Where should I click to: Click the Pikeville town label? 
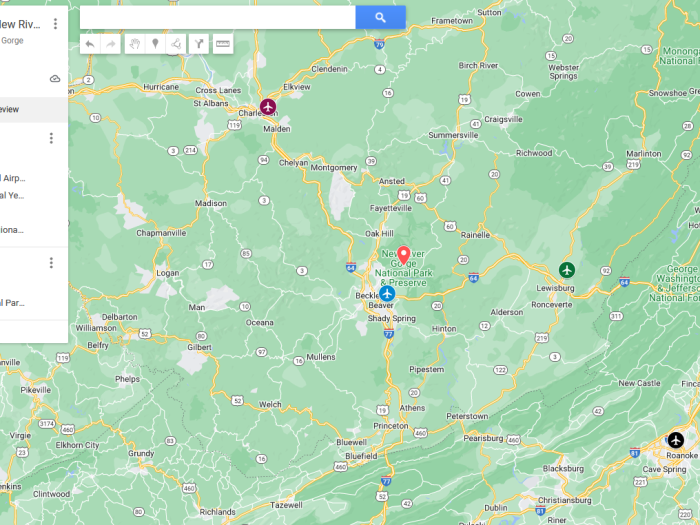coord(36,390)
